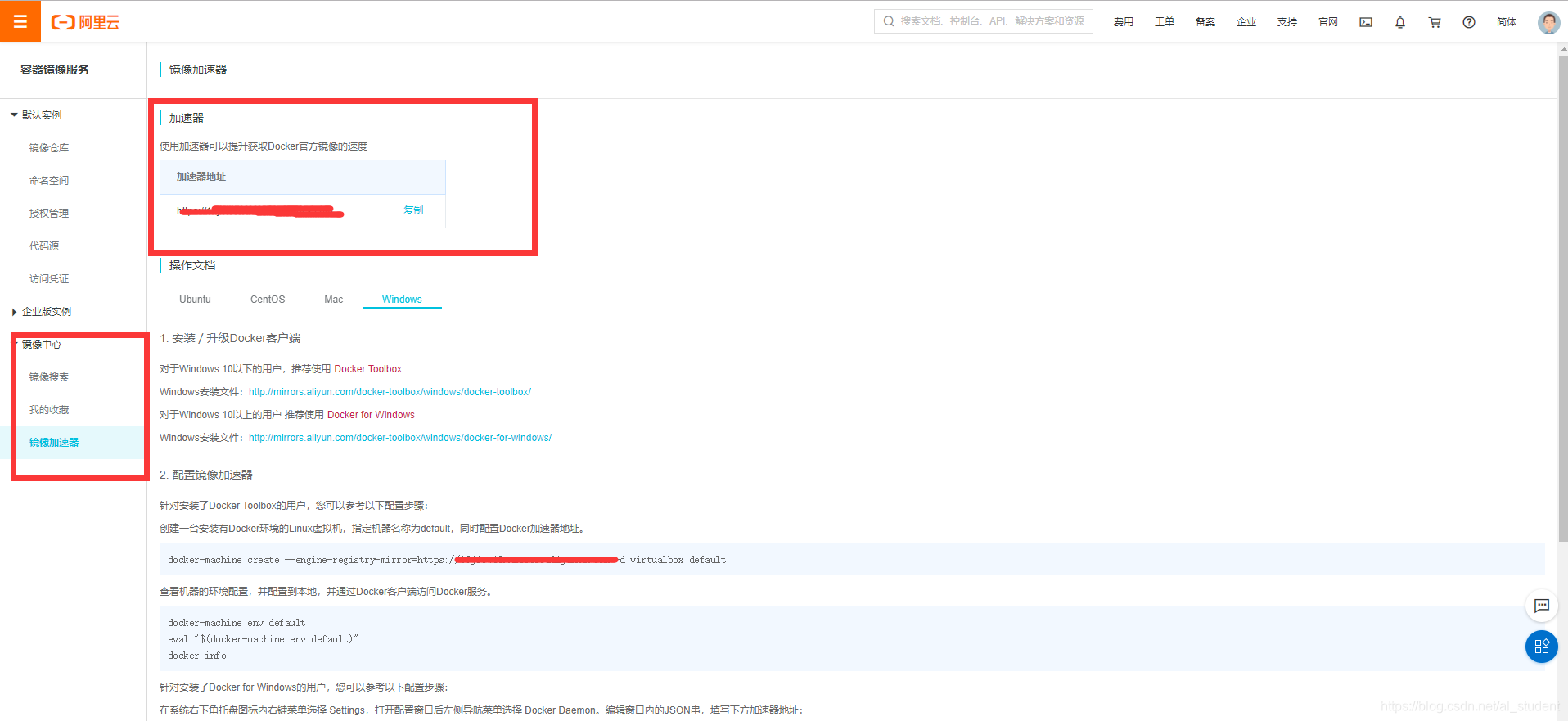Screen dimensions: 1568x721
Task: Open the user avatar menu
Action: click(1548, 22)
